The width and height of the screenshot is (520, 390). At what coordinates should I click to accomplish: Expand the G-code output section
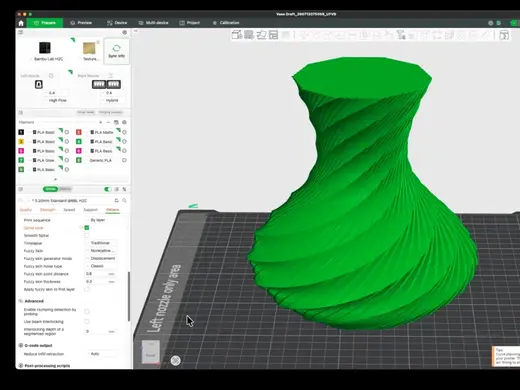(36, 345)
